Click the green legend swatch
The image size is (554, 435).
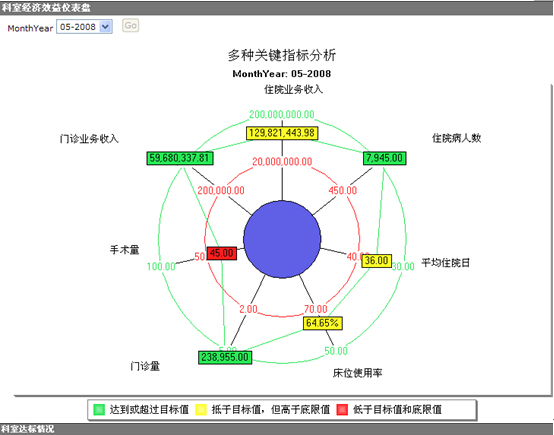coord(99,410)
